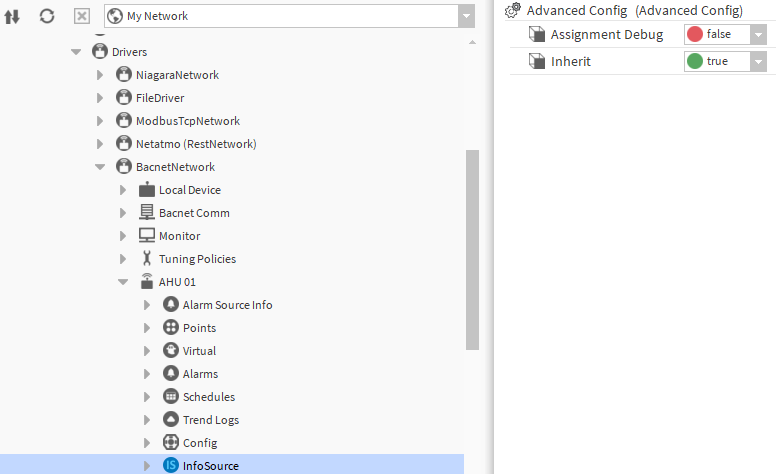Expand the NiagaraNetwork tree node
This screenshot has width=776, height=474.
100,75
